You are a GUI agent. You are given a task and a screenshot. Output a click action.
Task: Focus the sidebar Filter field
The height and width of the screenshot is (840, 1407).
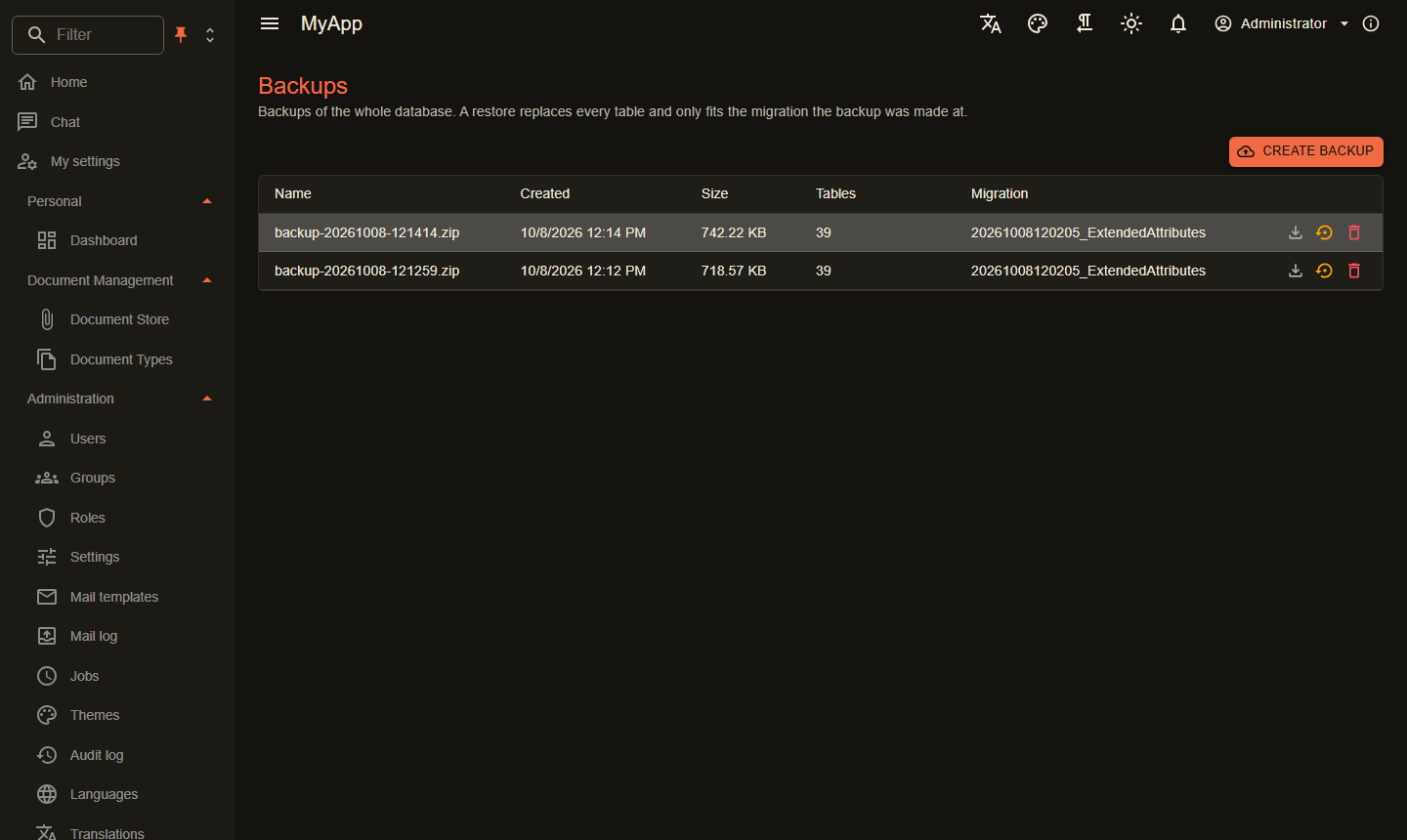[x=88, y=35]
